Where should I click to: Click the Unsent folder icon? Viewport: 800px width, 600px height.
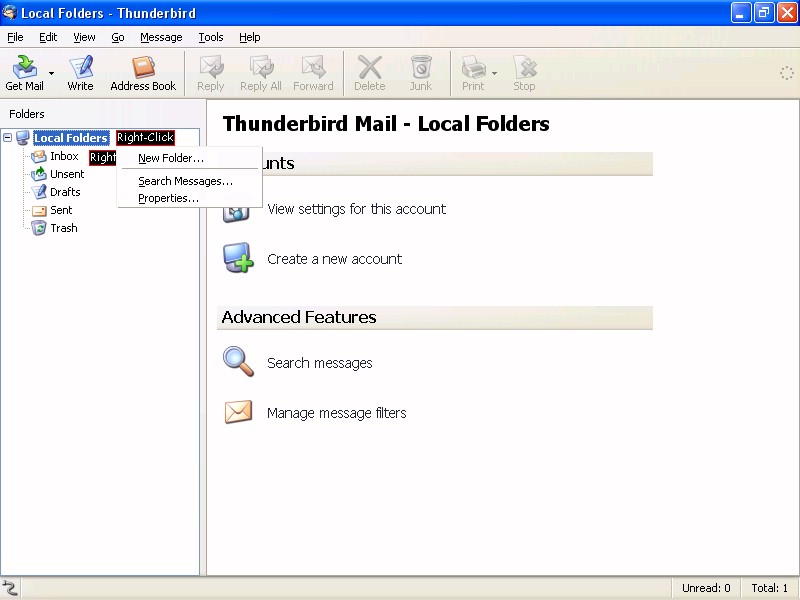(x=39, y=174)
